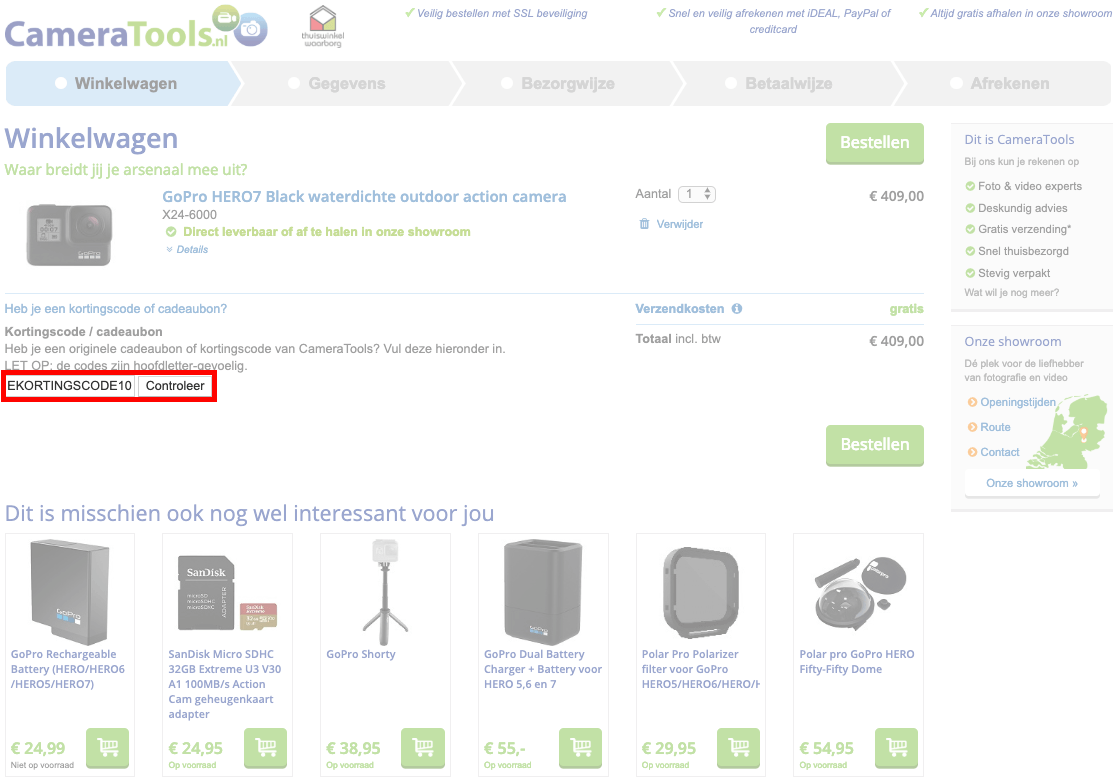This screenshot has width=1118, height=783.
Task: Open the CameraTools.nl logo homepage
Action: pyautogui.click(x=136, y=29)
